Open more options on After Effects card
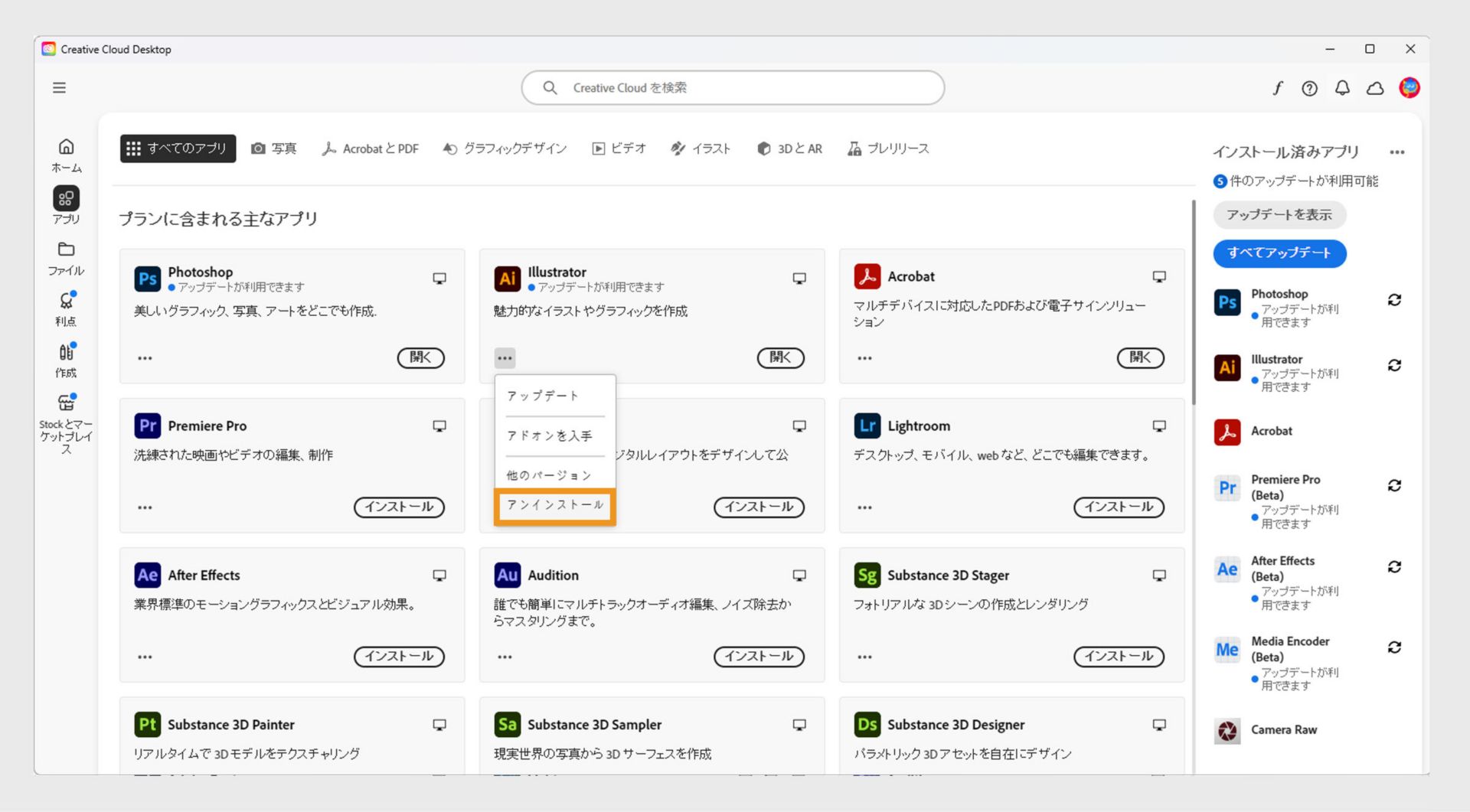Image resolution: width=1470 pixels, height=812 pixels. tap(145, 657)
